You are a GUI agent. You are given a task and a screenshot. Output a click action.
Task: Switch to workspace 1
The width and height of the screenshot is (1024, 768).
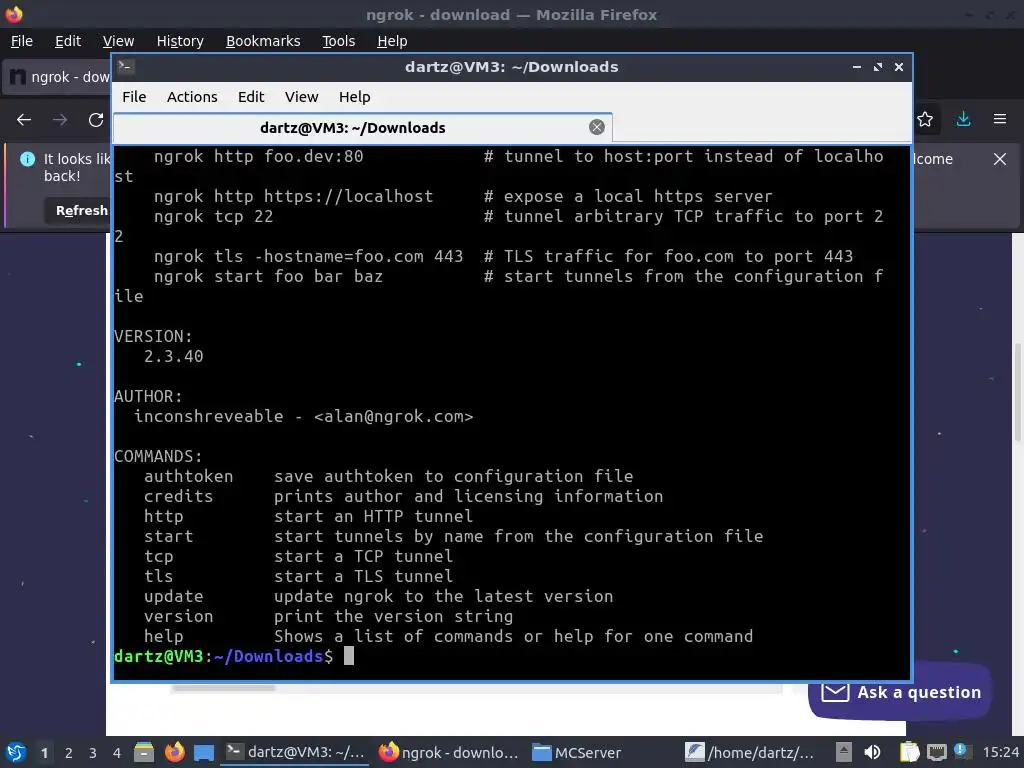pos(44,753)
